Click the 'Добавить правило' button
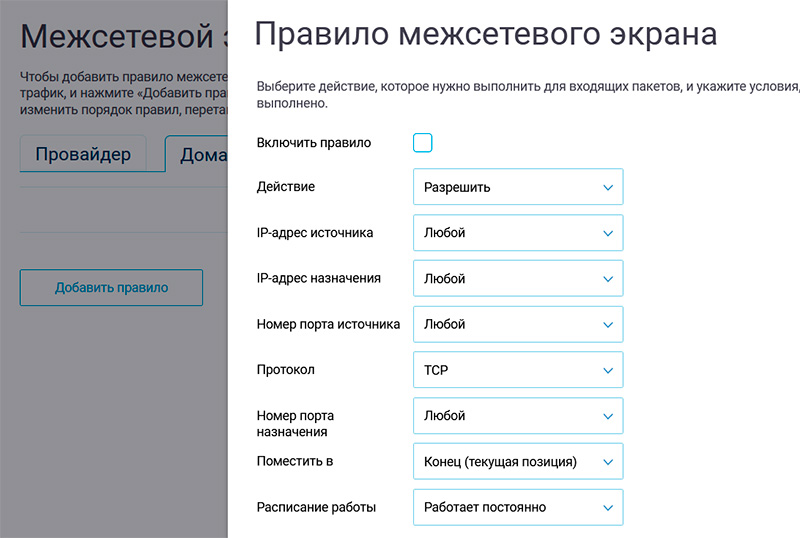The height and width of the screenshot is (538, 800). (x=111, y=288)
